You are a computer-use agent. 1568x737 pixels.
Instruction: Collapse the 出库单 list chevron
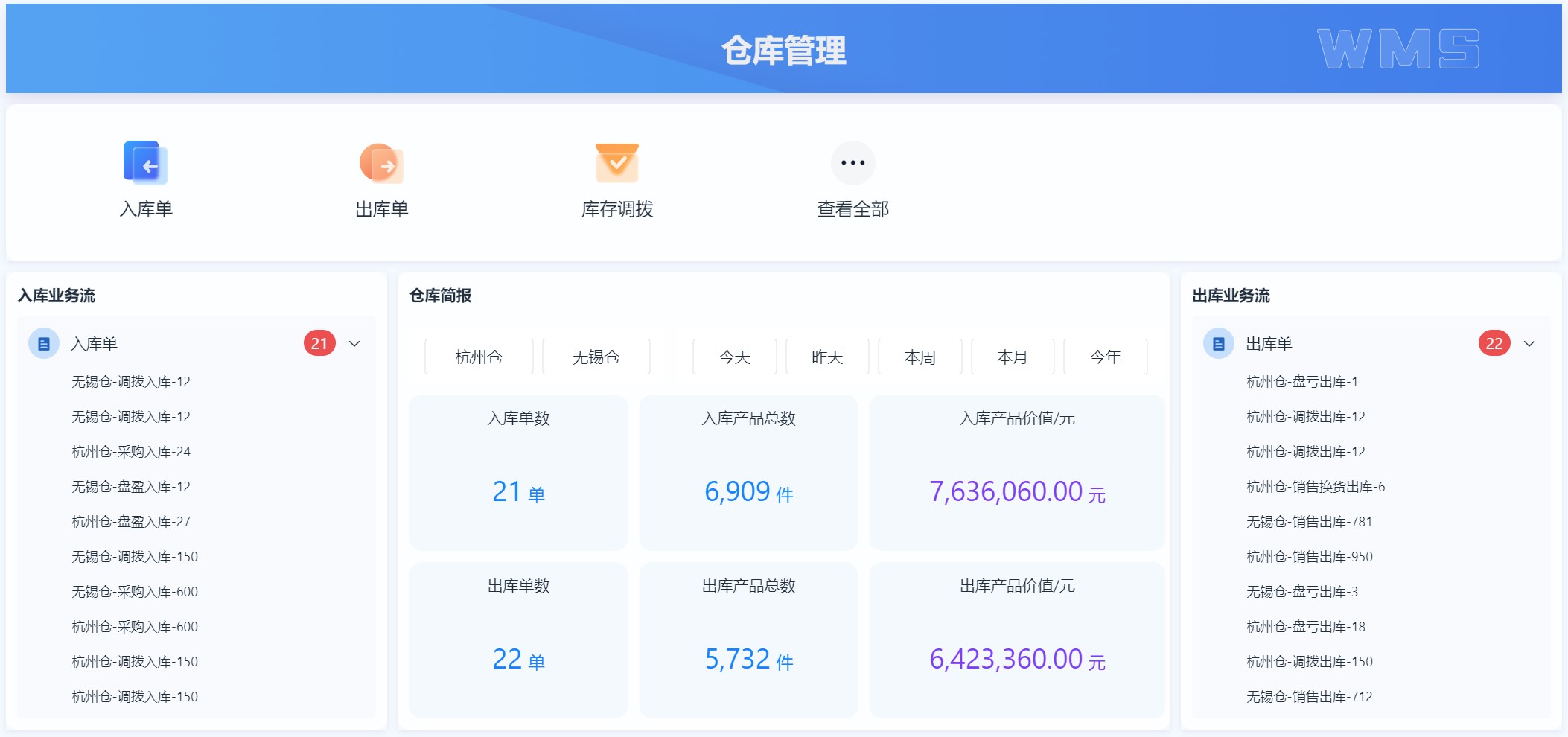(1529, 344)
